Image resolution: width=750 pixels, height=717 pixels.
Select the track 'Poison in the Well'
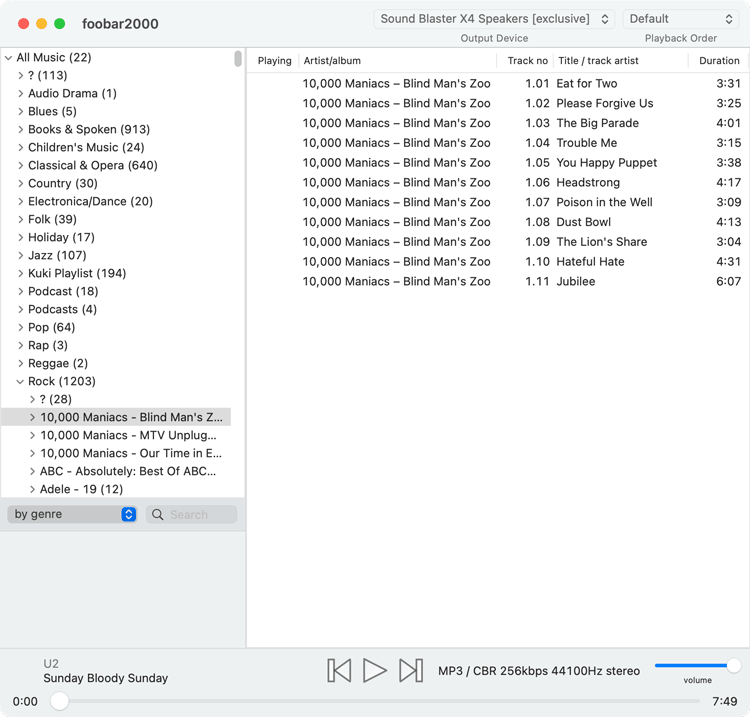coord(604,202)
